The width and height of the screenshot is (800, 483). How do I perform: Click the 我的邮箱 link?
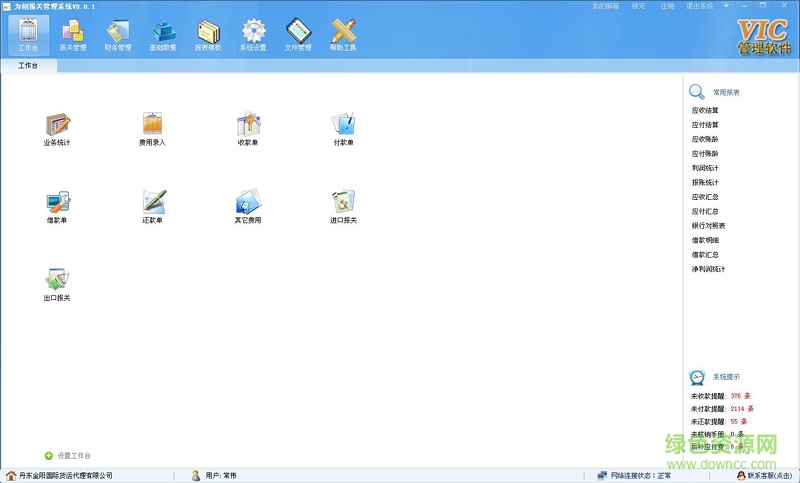click(x=605, y=6)
